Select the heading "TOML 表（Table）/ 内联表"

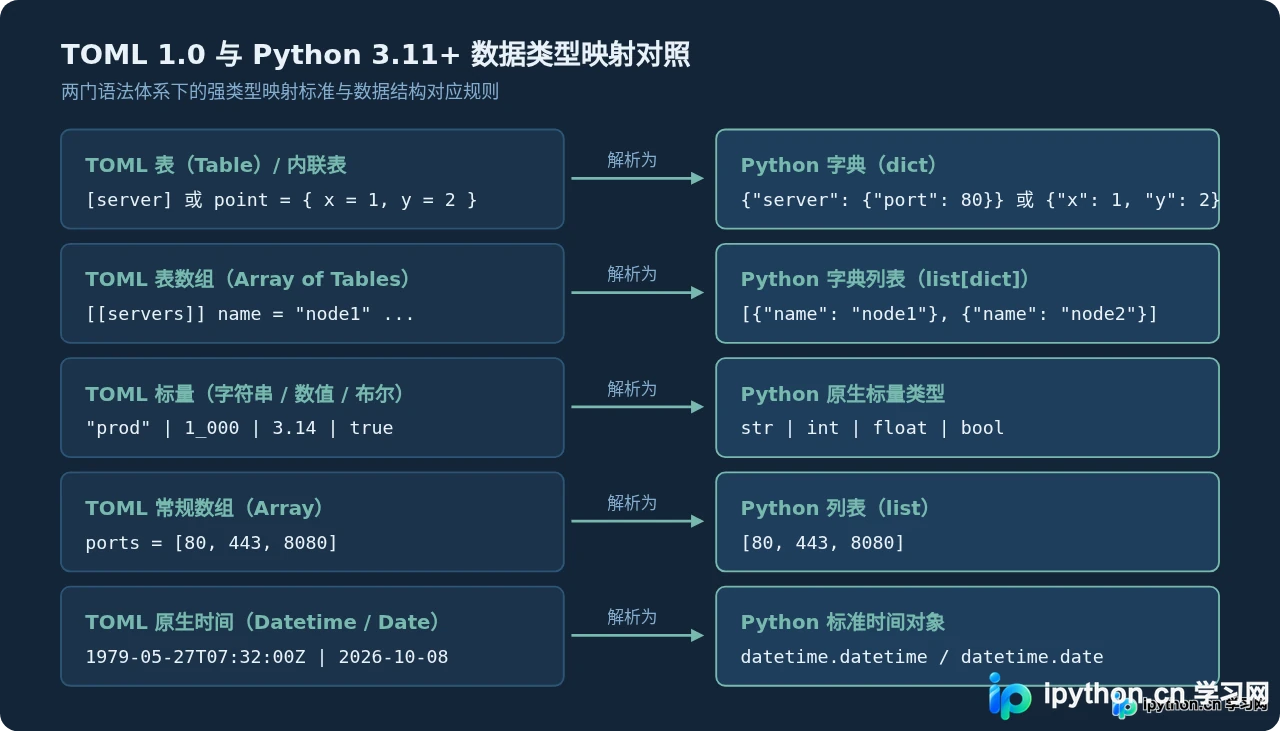tap(216, 165)
